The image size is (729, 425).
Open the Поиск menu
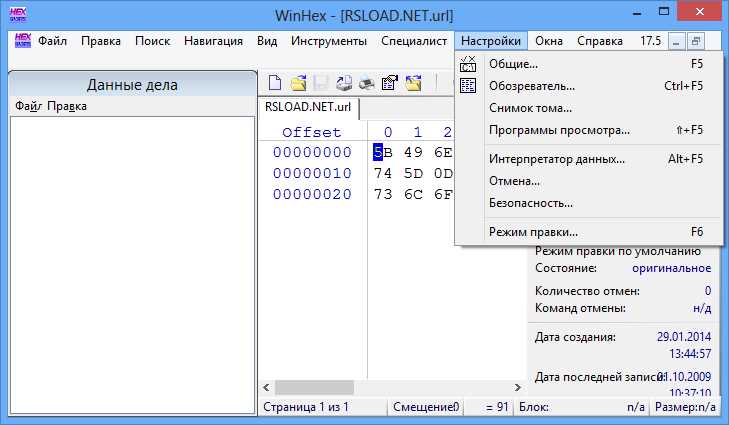coord(152,41)
